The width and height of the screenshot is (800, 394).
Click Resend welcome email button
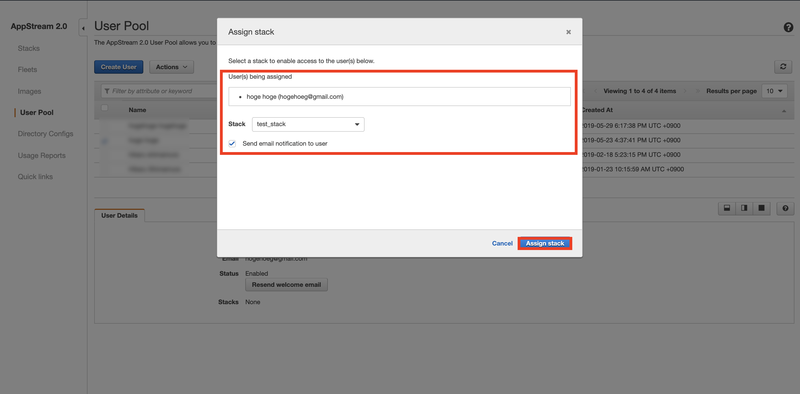click(286, 285)
